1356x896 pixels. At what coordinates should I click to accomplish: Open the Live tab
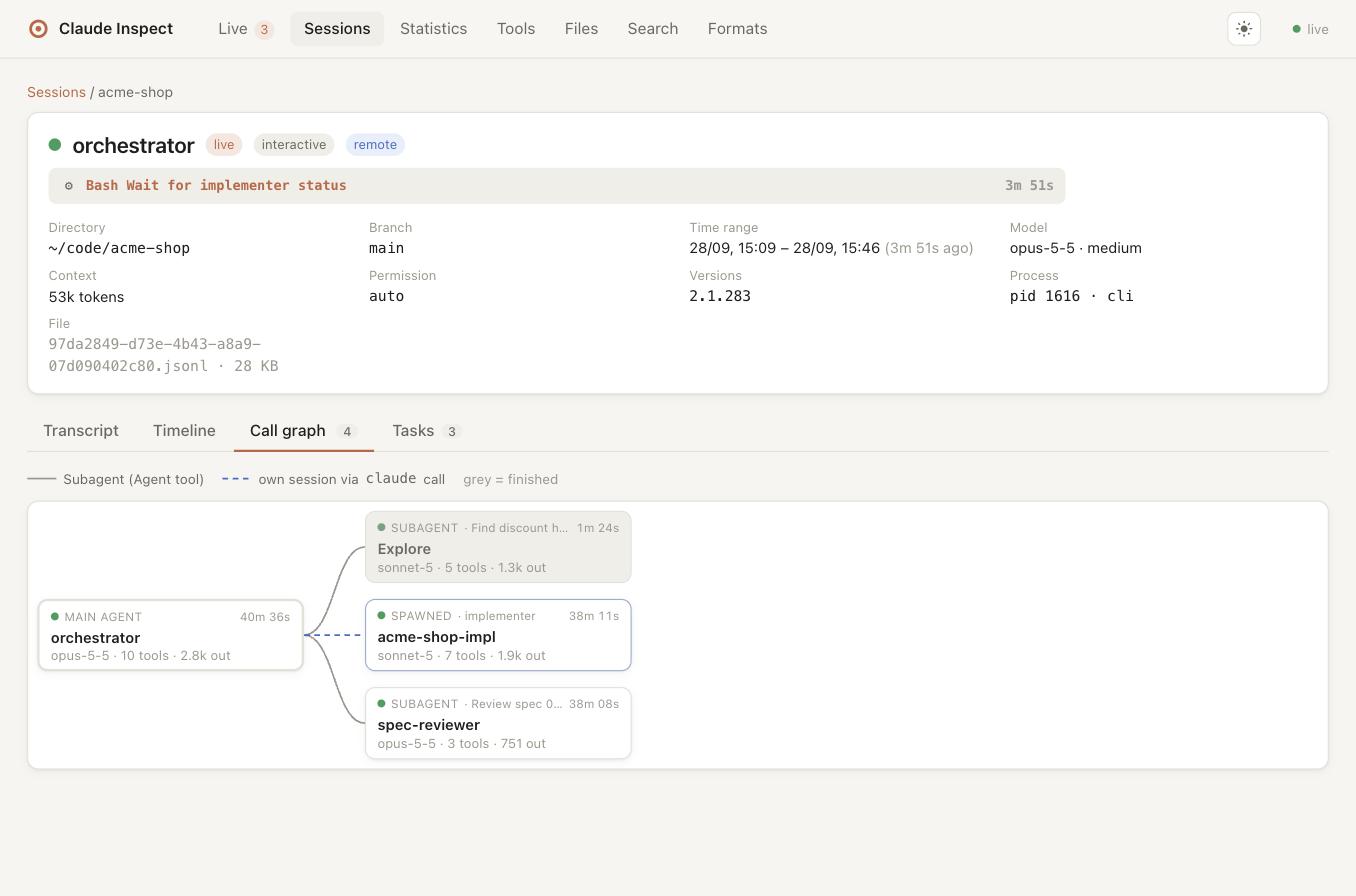click(x=245, y=29)
